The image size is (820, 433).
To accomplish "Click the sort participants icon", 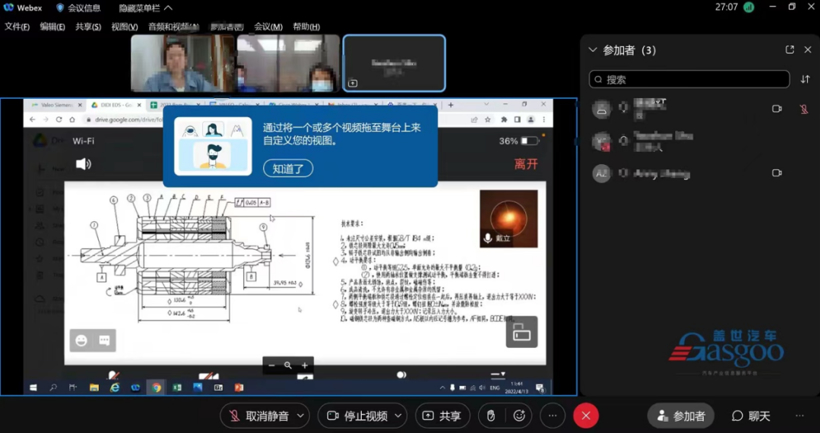I will pyautogui.click(x=805, y=79).
